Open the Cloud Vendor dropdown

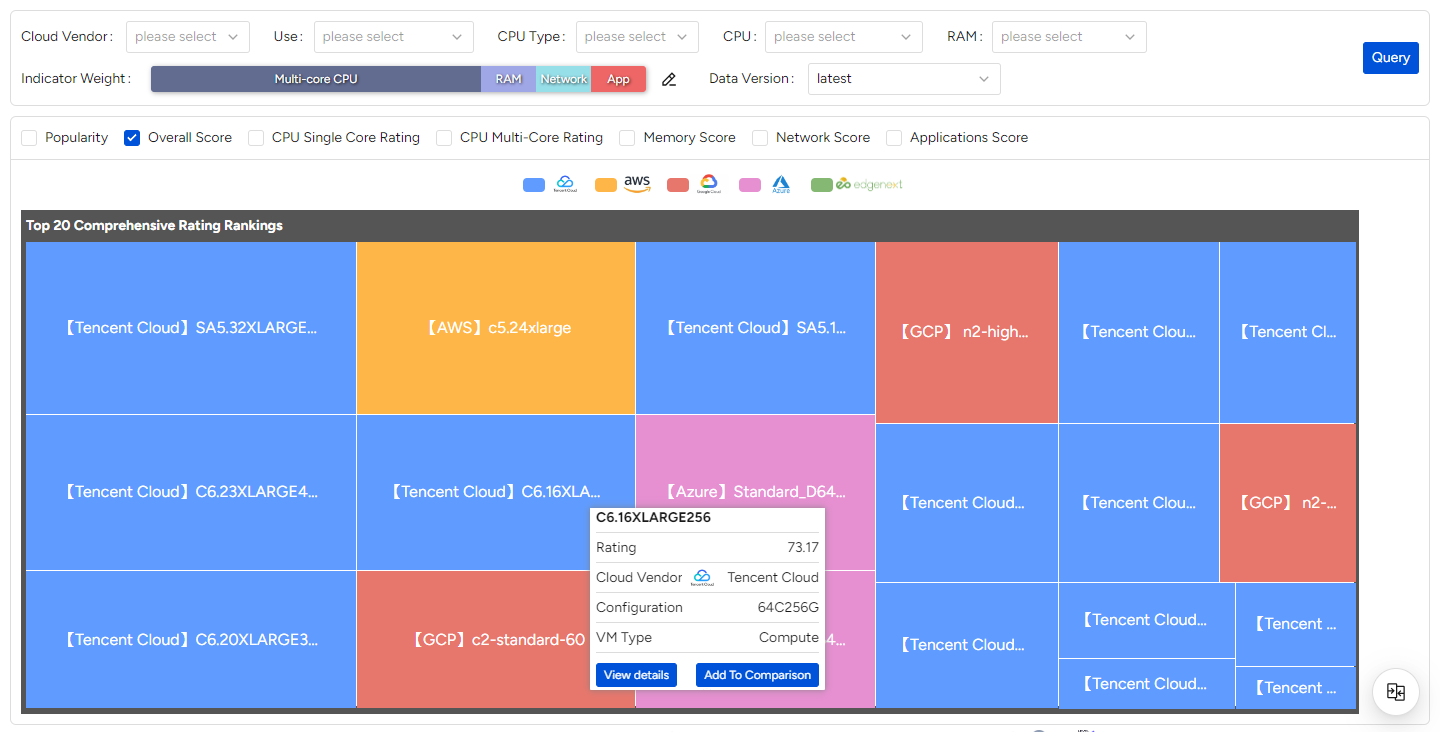click(188, 37)
